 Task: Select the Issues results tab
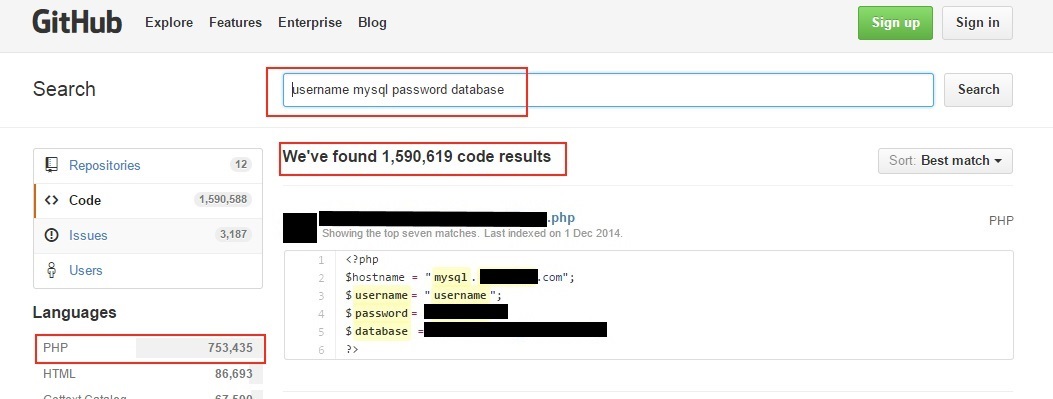[x=148, y=235]
